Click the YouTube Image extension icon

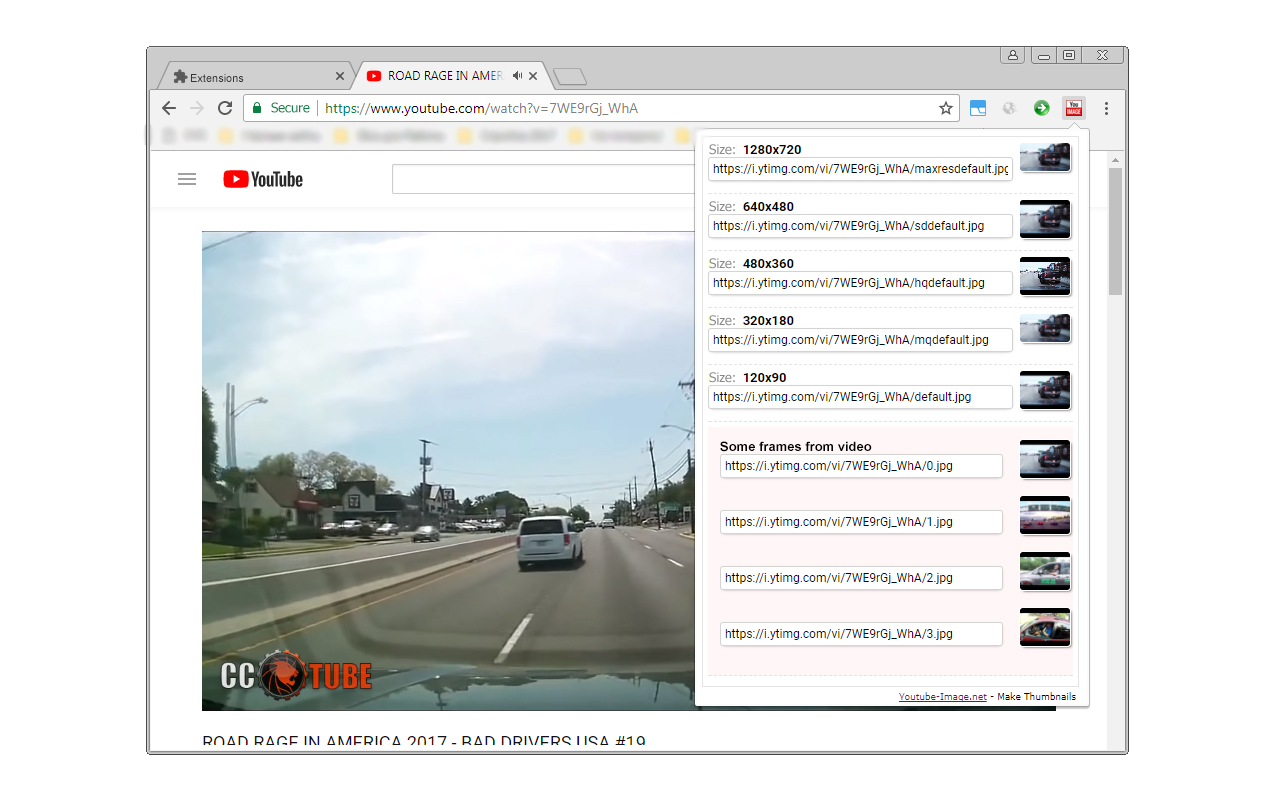tap(1073, 108)
